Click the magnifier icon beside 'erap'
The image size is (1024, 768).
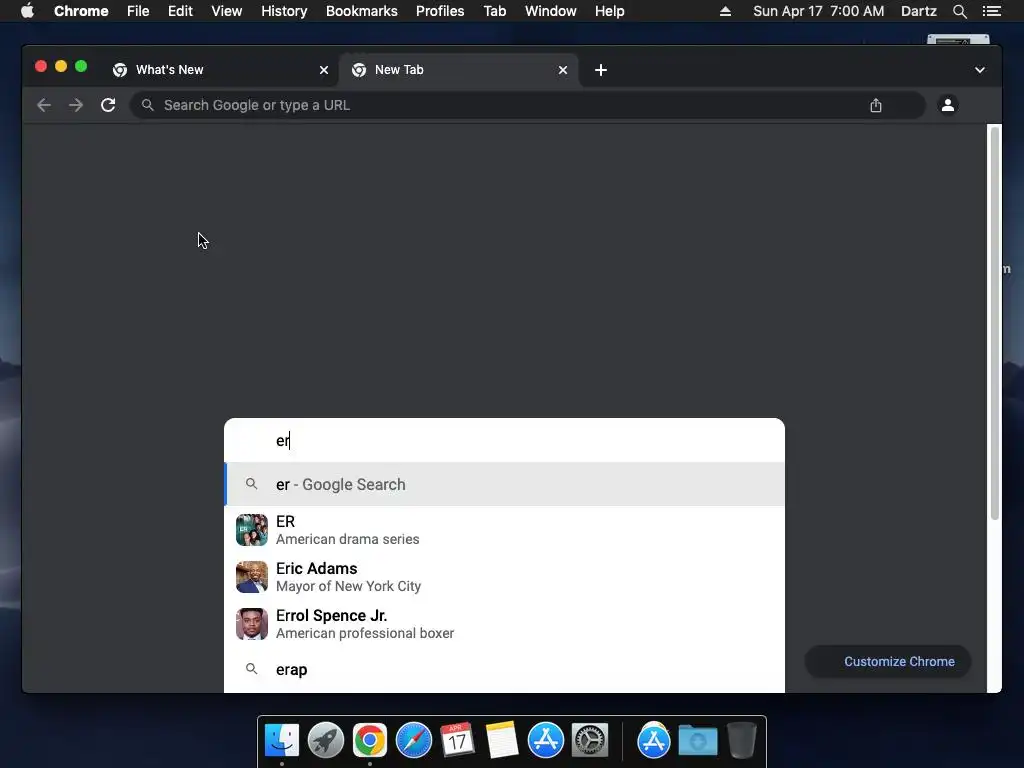251,669
